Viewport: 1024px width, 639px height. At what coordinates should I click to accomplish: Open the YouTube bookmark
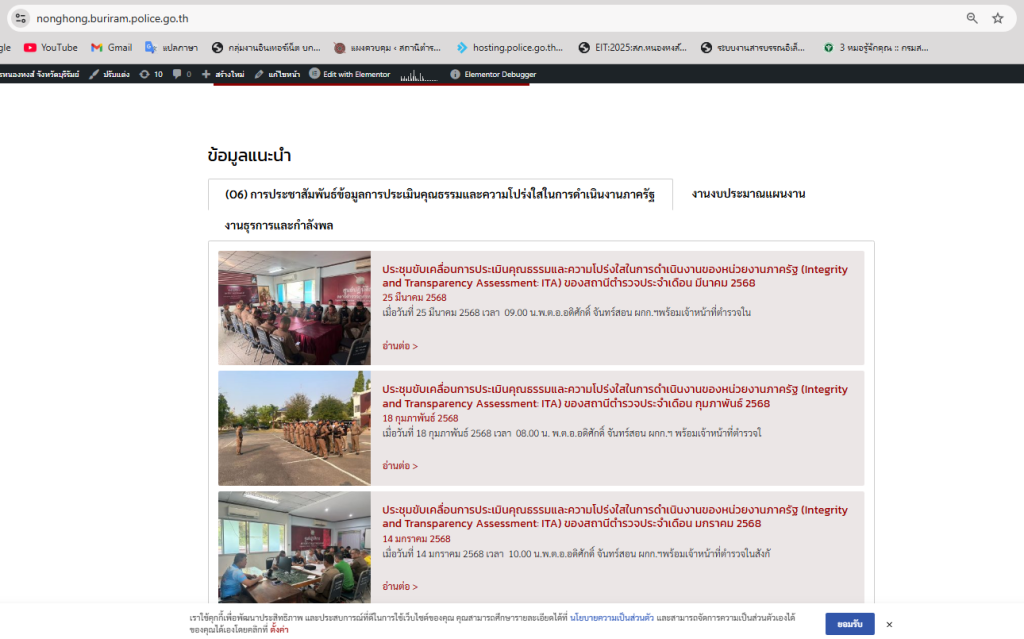tap(50, 47)
